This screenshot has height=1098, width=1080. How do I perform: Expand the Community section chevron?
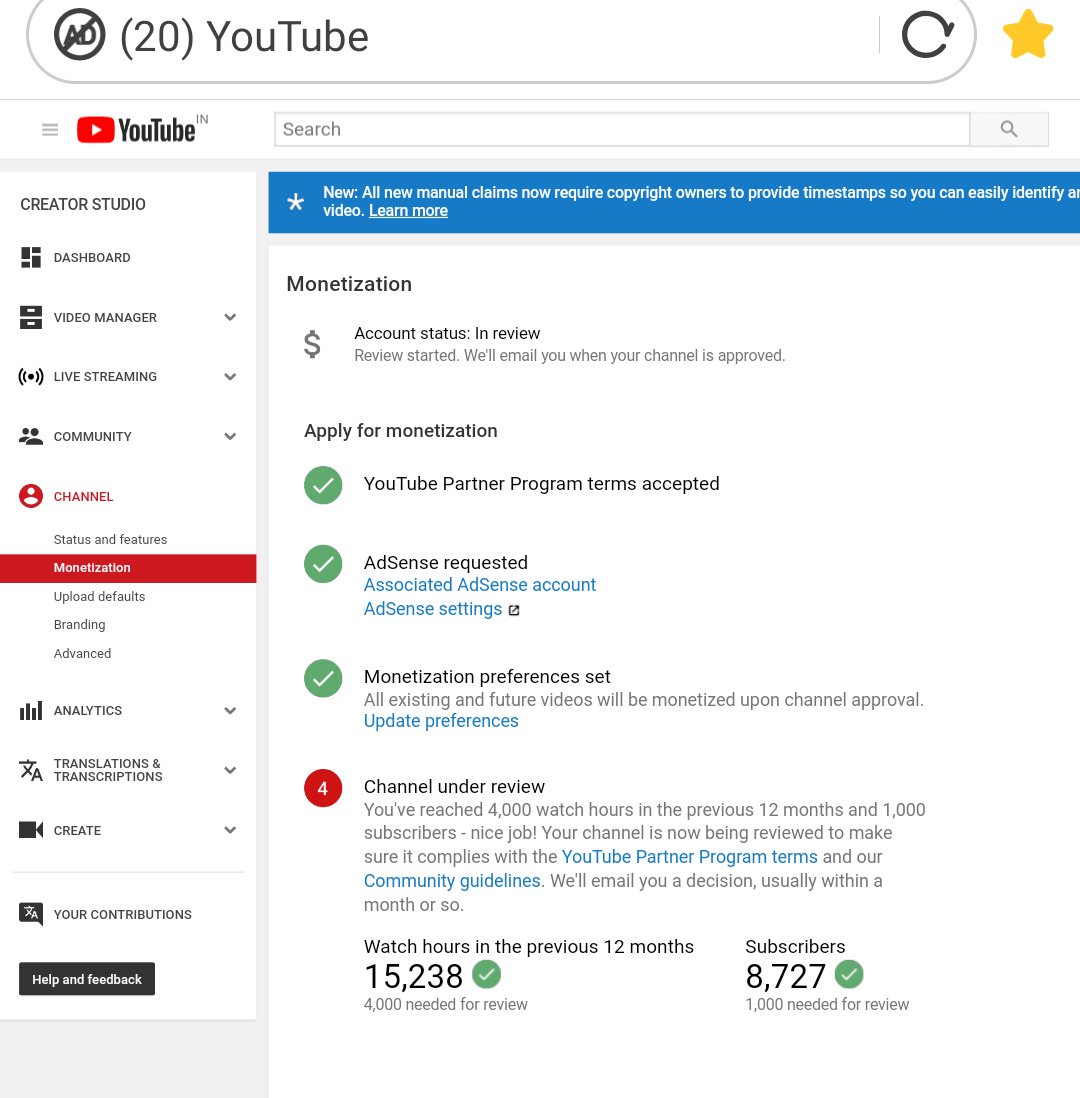tap(230, 436)
